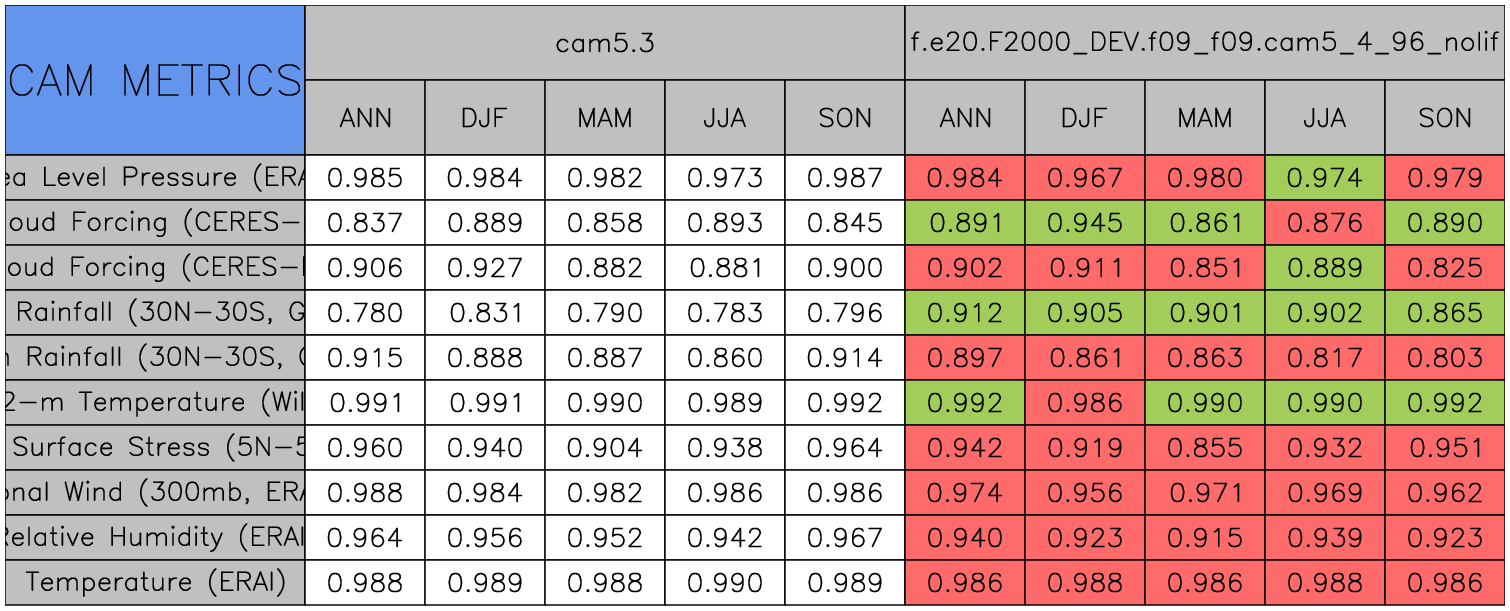The width and height of the screenshot is (1510, 611).
Task: Click the CAM METRICS title cell
Action: [155, 80]
